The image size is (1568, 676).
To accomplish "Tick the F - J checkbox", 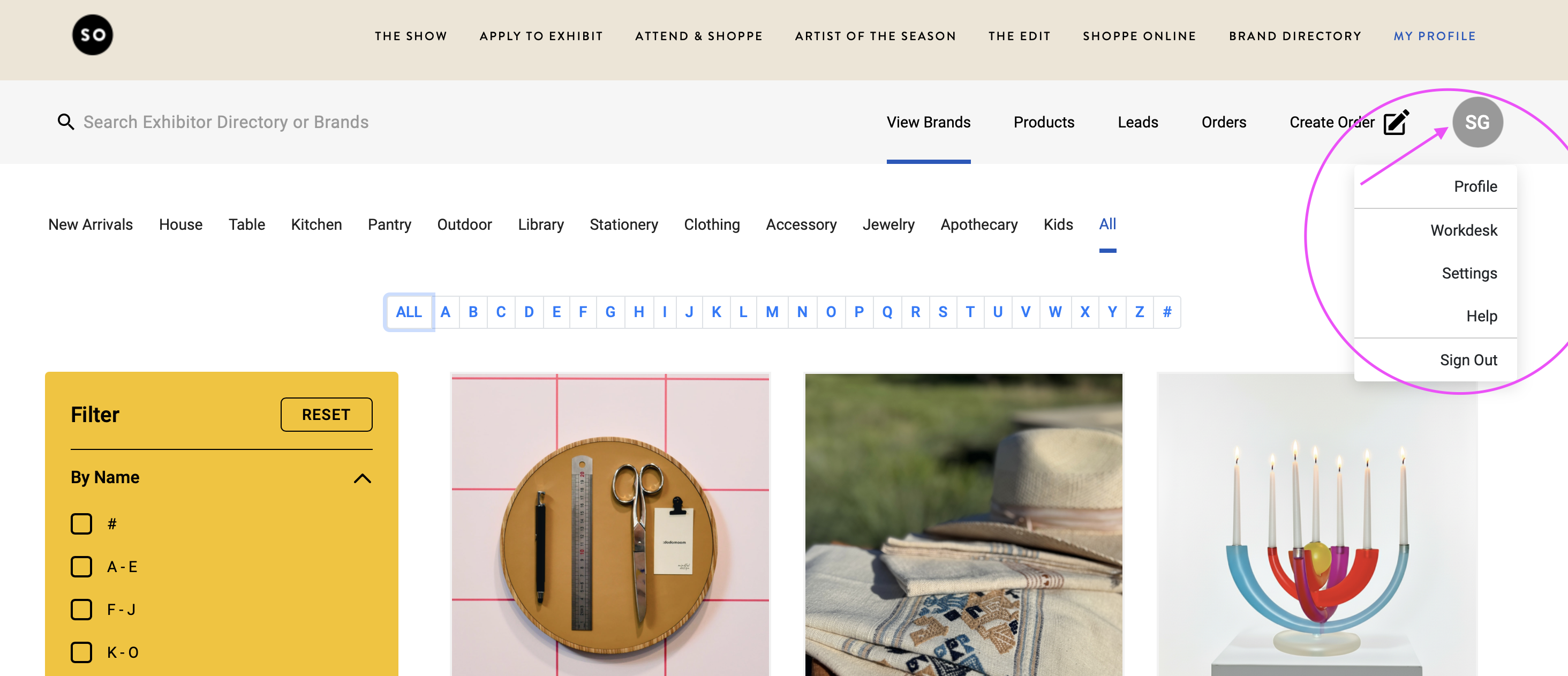I will click(81, 609).
